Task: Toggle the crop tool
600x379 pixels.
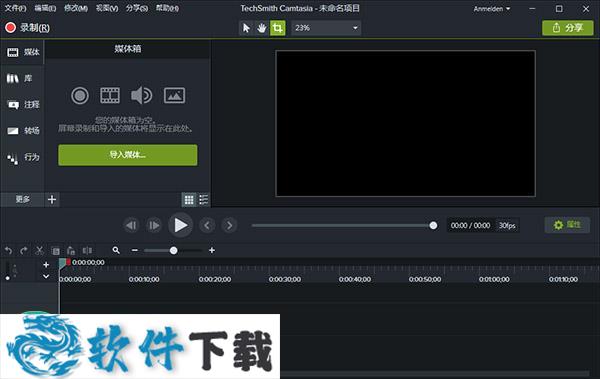Action: click(x=277, y=28)
